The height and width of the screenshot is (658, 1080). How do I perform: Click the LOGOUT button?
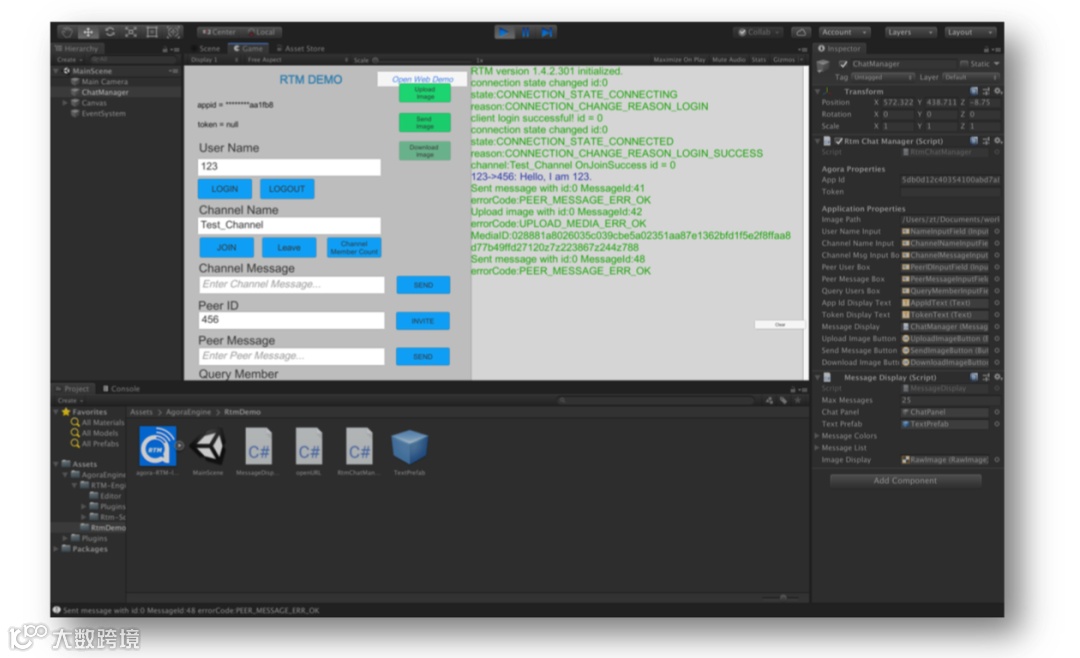[287, 189]
